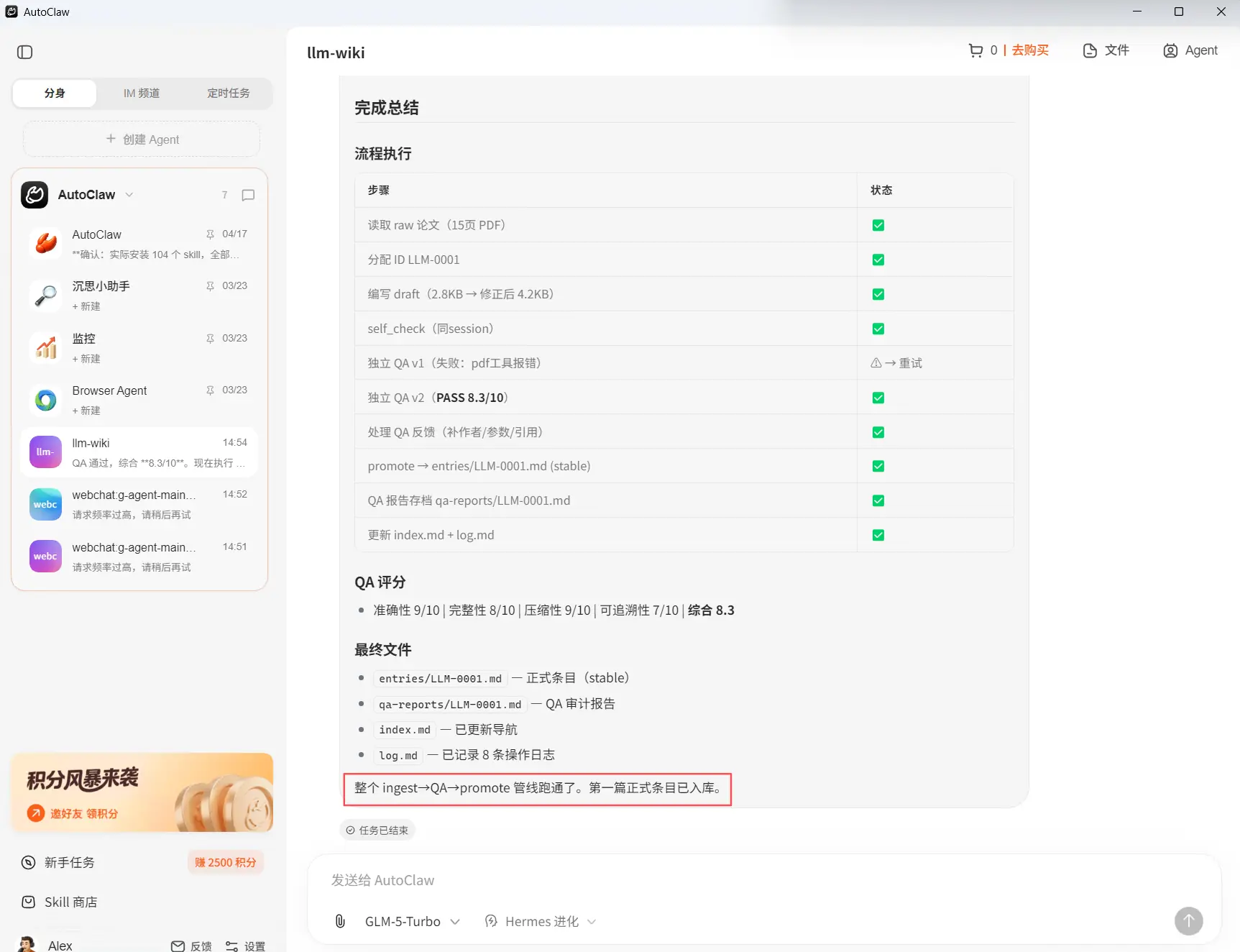This screenshot has width=1240, height=952.
Task: Click the log.md file name
Action: (398, 756)
